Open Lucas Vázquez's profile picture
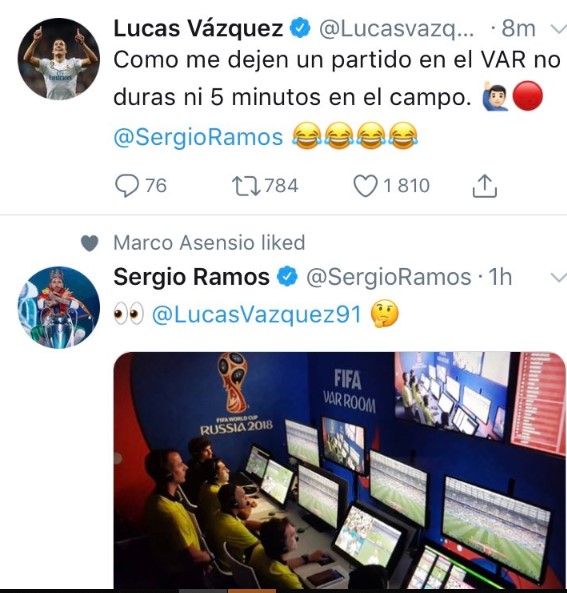The height and width of the screenshot is (593, 567). point(59,59)
